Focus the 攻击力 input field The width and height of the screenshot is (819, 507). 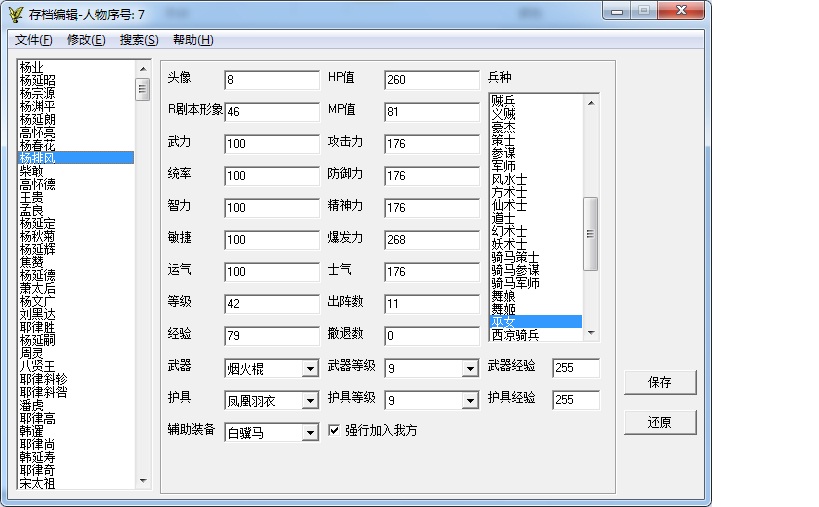coord(432,144)
